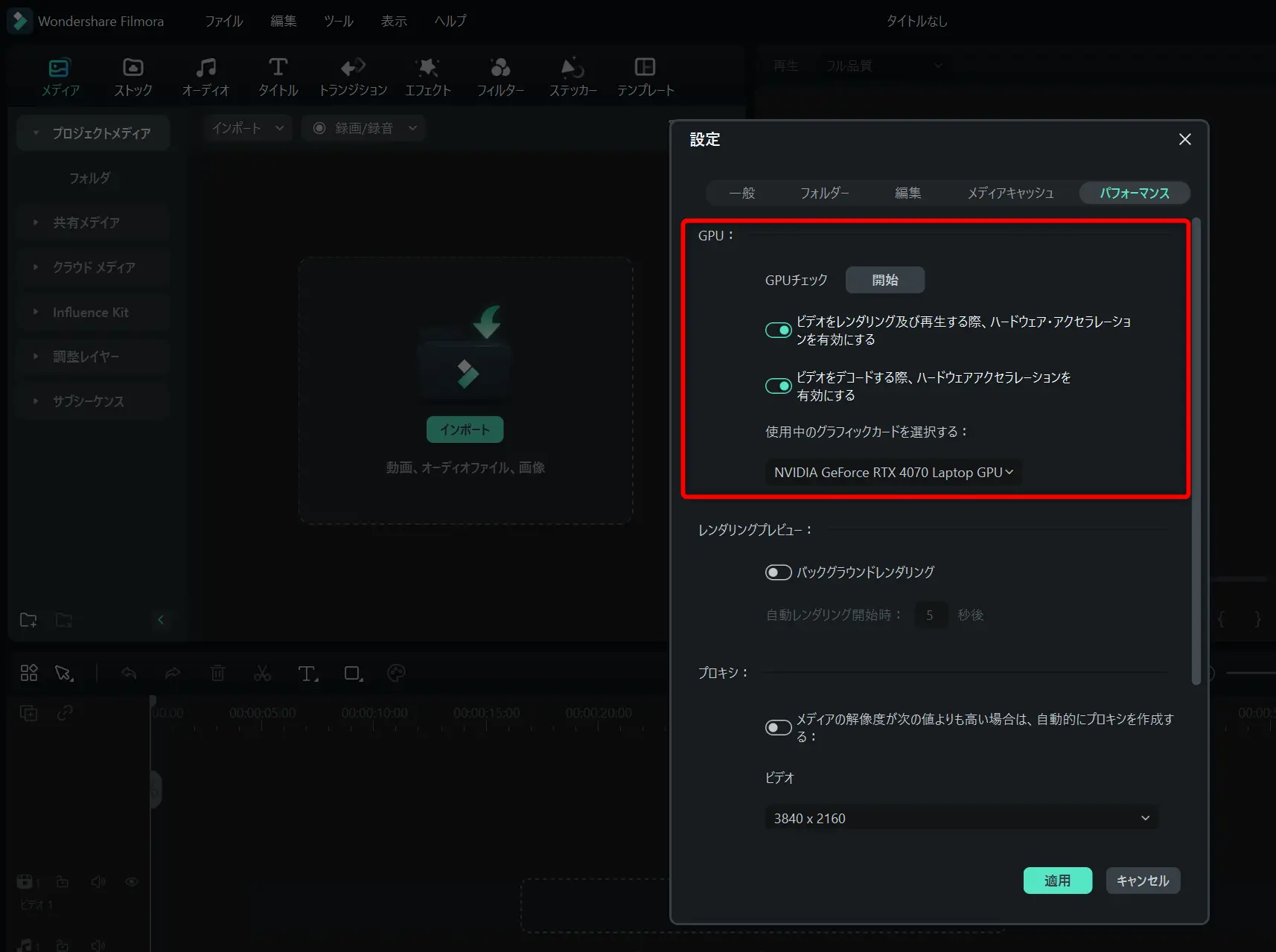Click the テンプレート (Templates) icon
1276x952 pixels.
pyautogui.click(x=645, y=68)
